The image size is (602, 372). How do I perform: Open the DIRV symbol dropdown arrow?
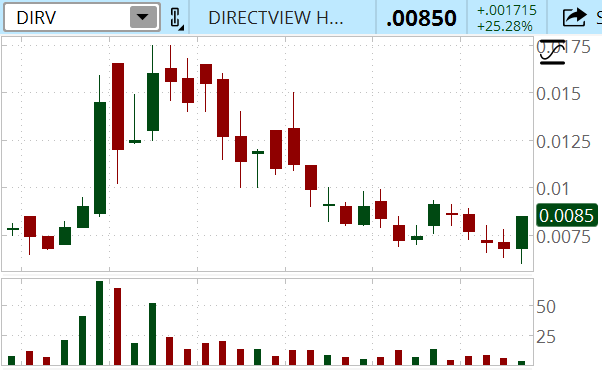143,17
